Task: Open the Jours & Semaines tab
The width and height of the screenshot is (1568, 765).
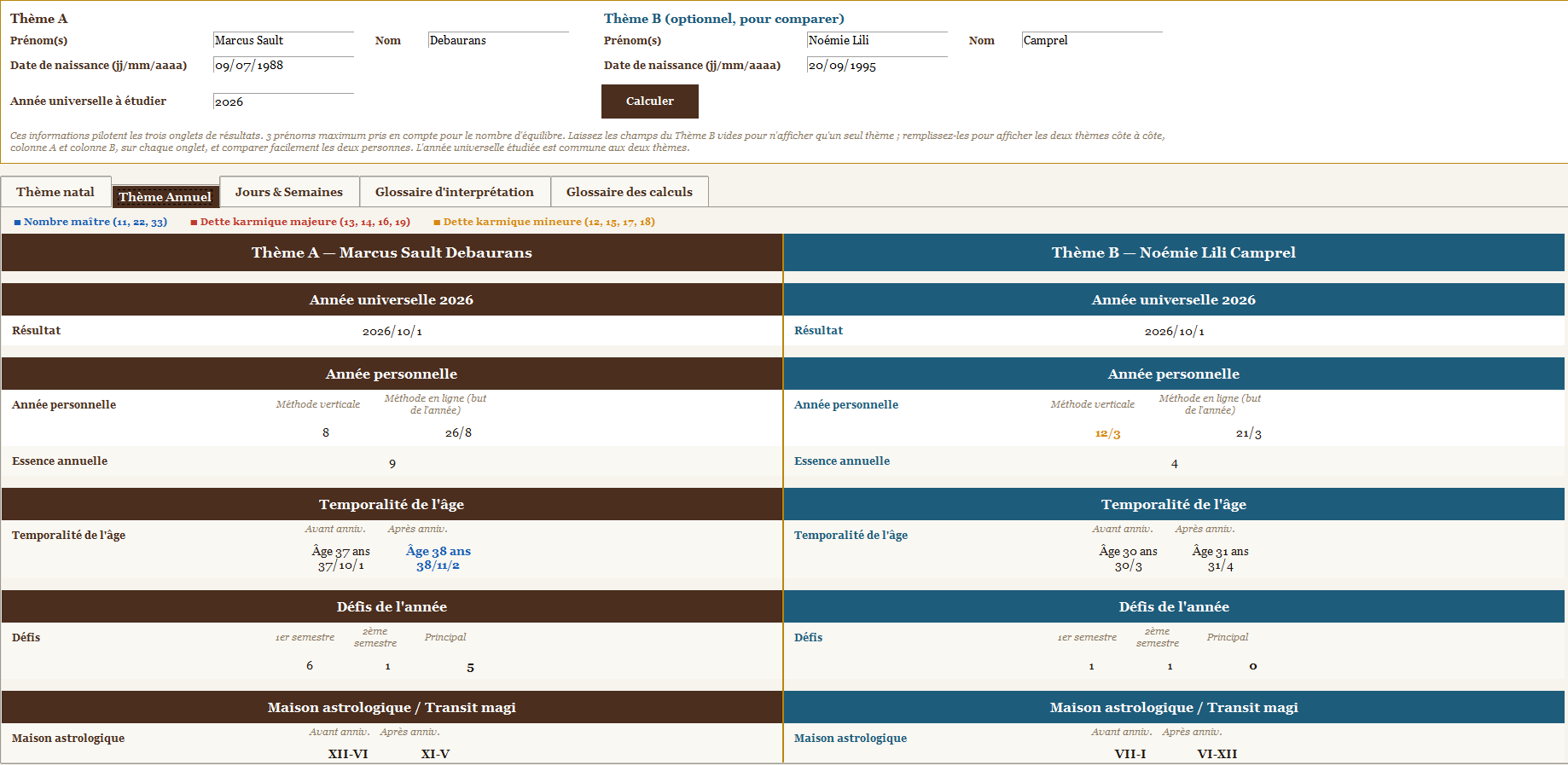Action: [x=289, y=192]
